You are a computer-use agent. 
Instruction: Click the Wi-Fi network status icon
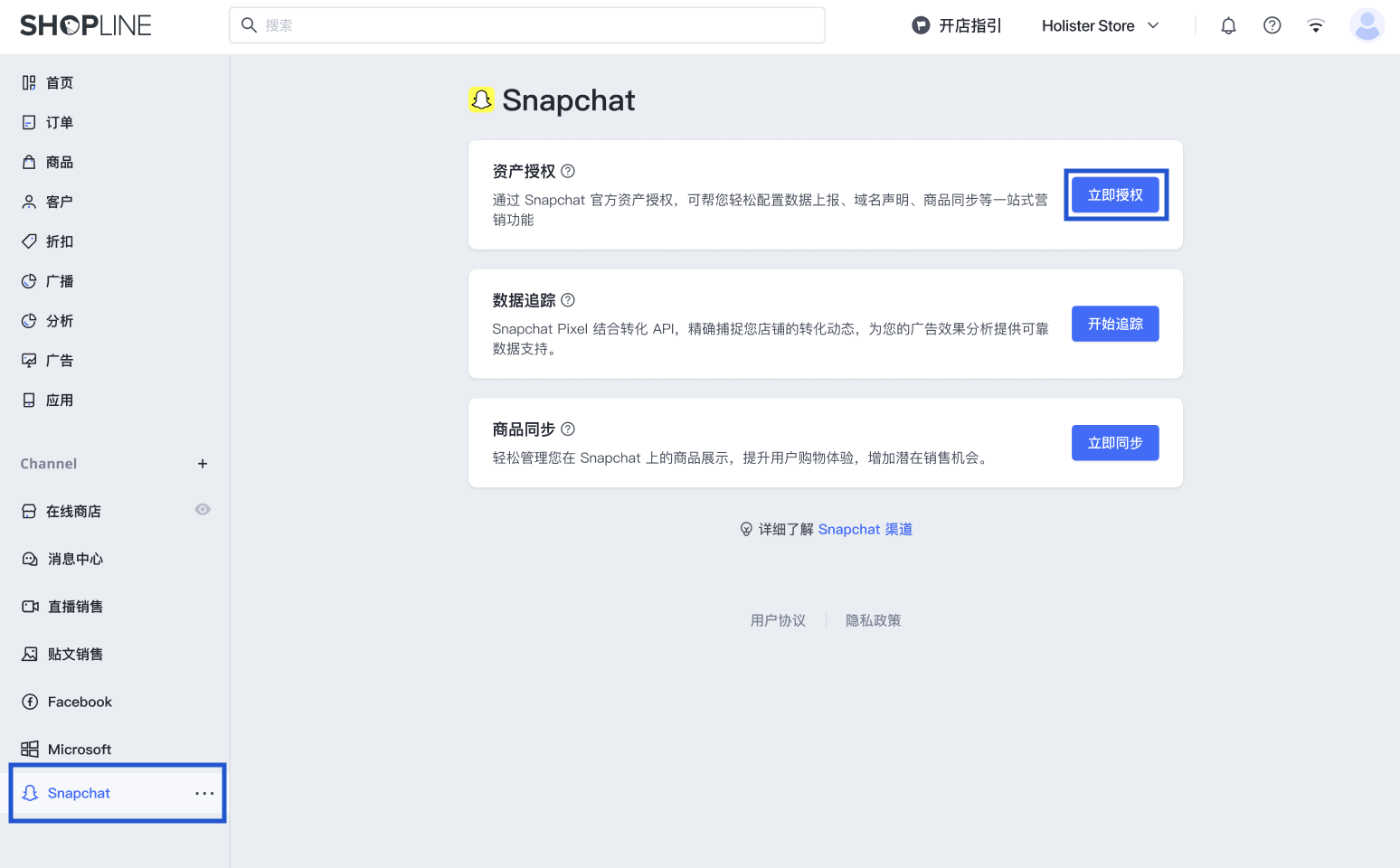pyautogui.click(x=1316, y=25)
